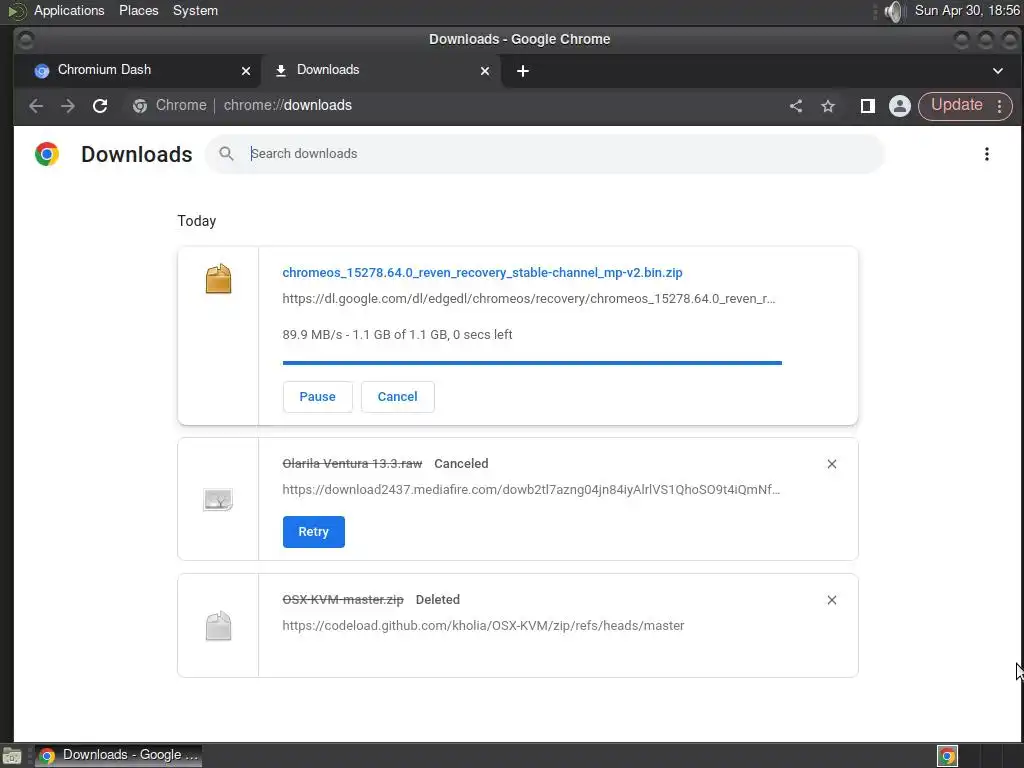Bookmark this tab with the star icon
This screenshot has height=768, width=1024.
[x=828, y=106]
